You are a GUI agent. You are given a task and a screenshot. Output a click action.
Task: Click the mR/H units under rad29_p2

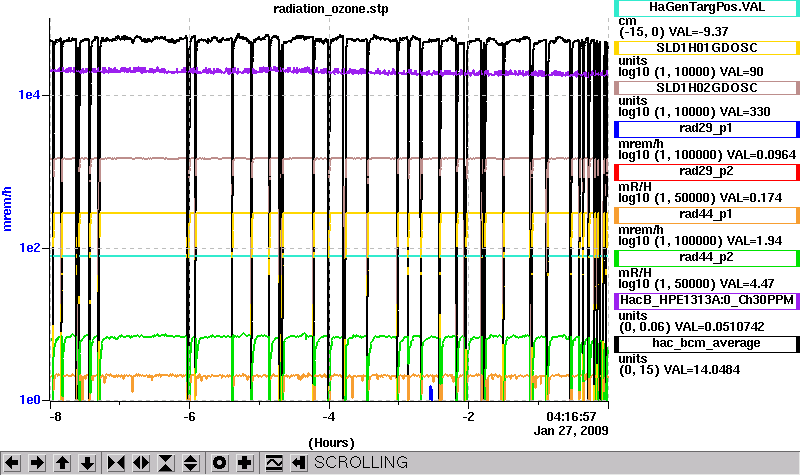(635, 187)
